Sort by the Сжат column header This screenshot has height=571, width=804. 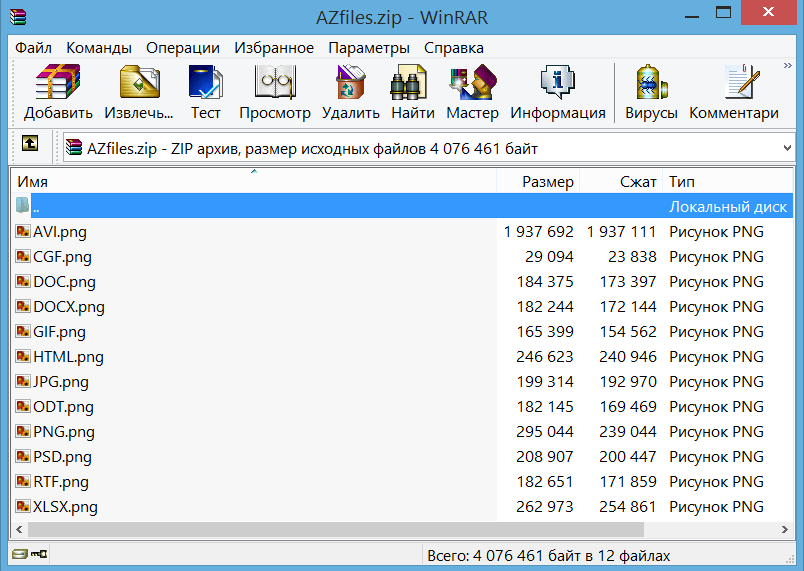pyautogui.click(x=621, y=181)
